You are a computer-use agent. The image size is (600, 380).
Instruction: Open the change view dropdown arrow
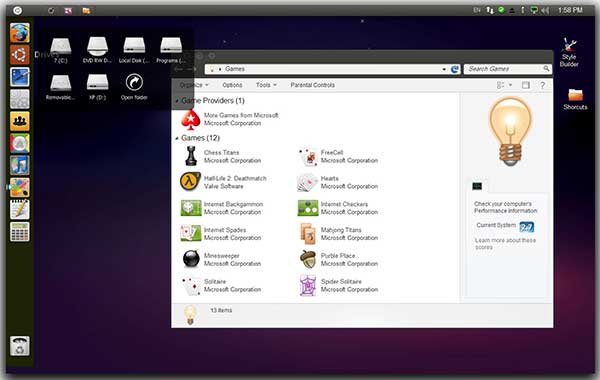510,85
